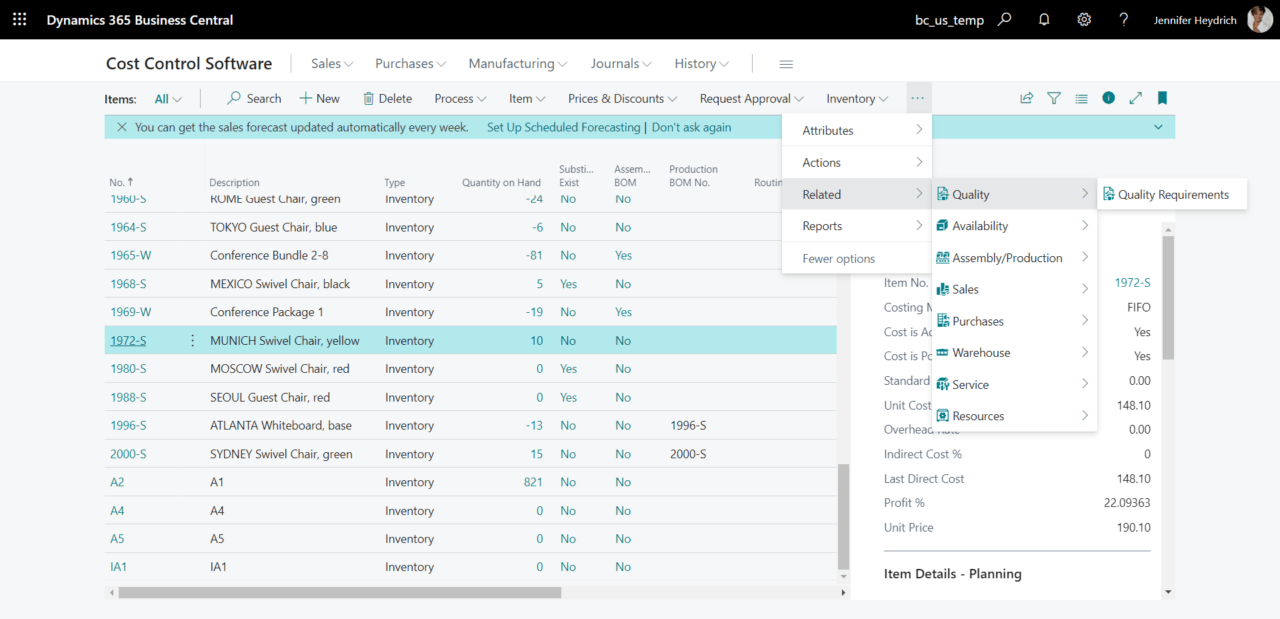Open the Service submenu
This screenshot has height=619, width=1280.
pyautogui.click(x=1014, y=384)
